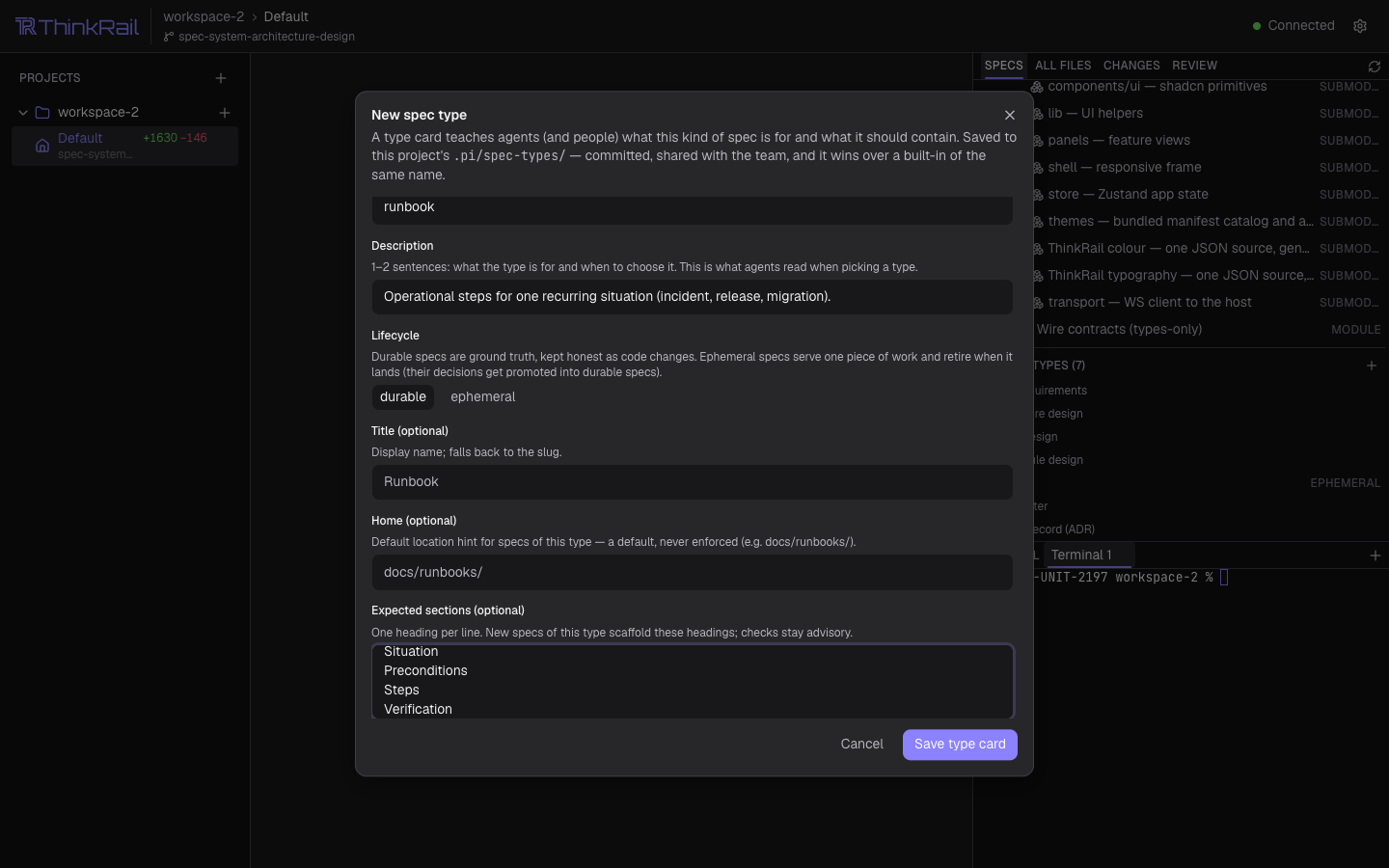
Task: Click the submodule icon beside shell — responsive frame
Action: (x=1038, y=168)
